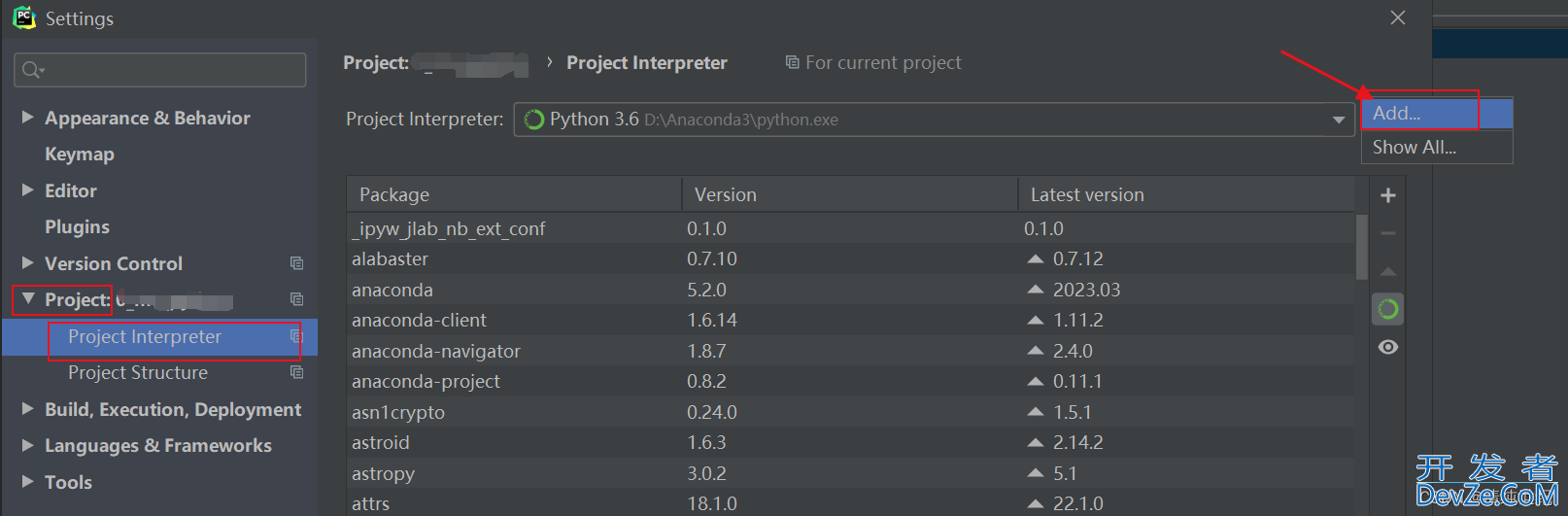Screen dimensions: 1568x516
Task: Select the anaconda-navigator package row
Action: tap(850, 351)
